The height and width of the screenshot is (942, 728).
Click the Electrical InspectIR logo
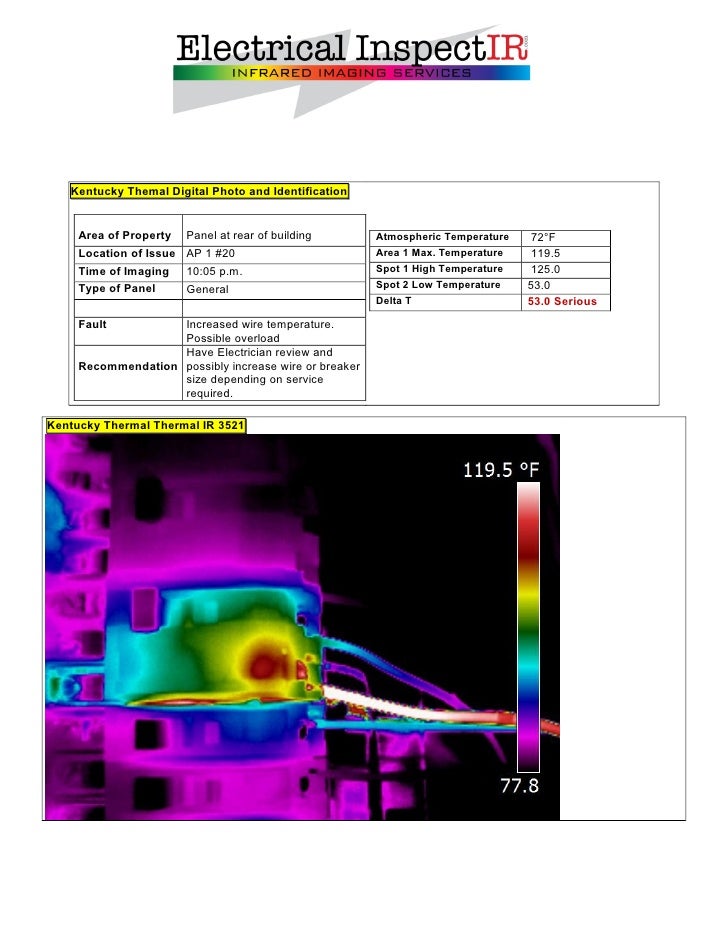point(352,70)
